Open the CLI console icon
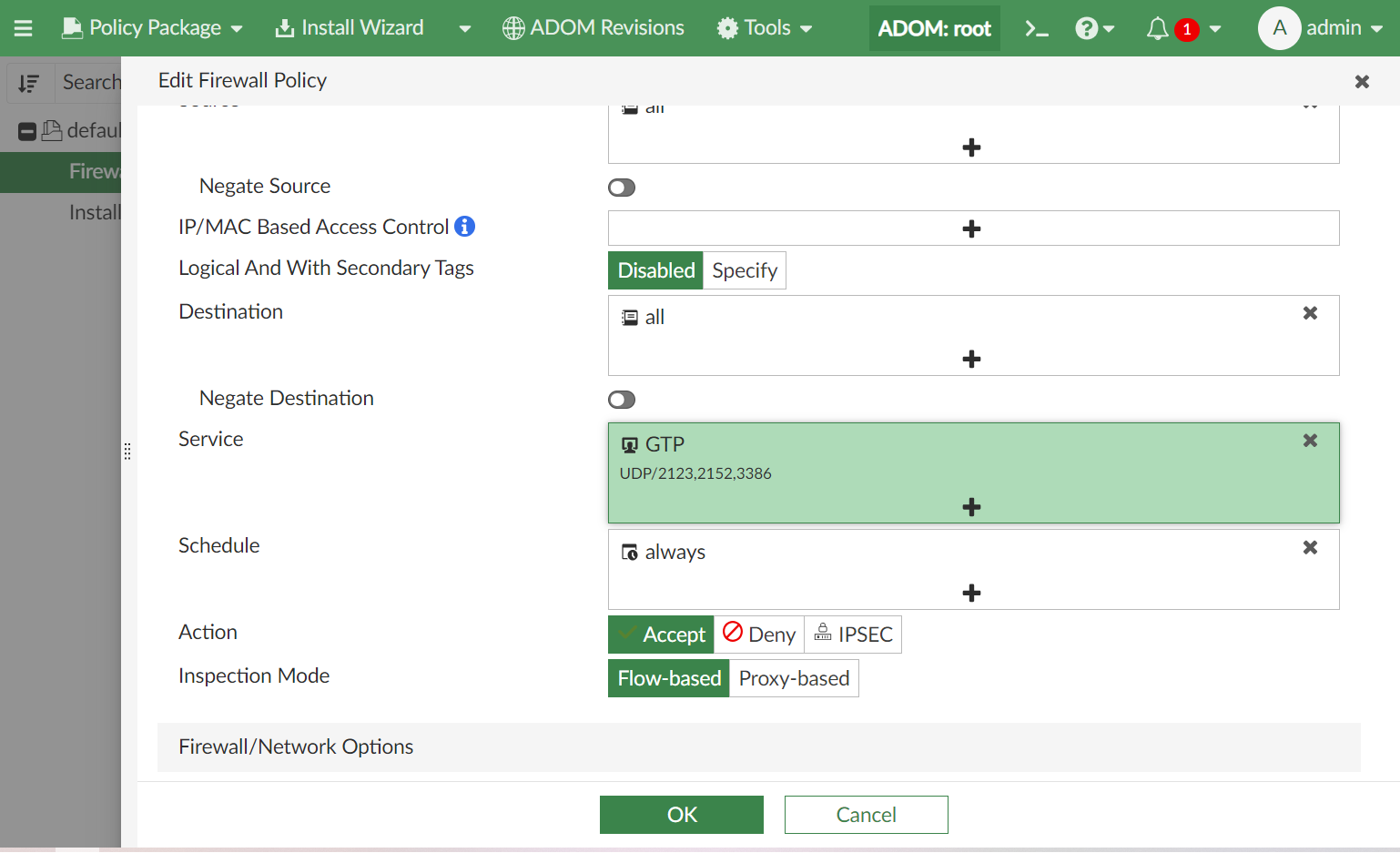Image resolution: width=1400 pixels, height=853 pixels. click(x=1037, y=28)
